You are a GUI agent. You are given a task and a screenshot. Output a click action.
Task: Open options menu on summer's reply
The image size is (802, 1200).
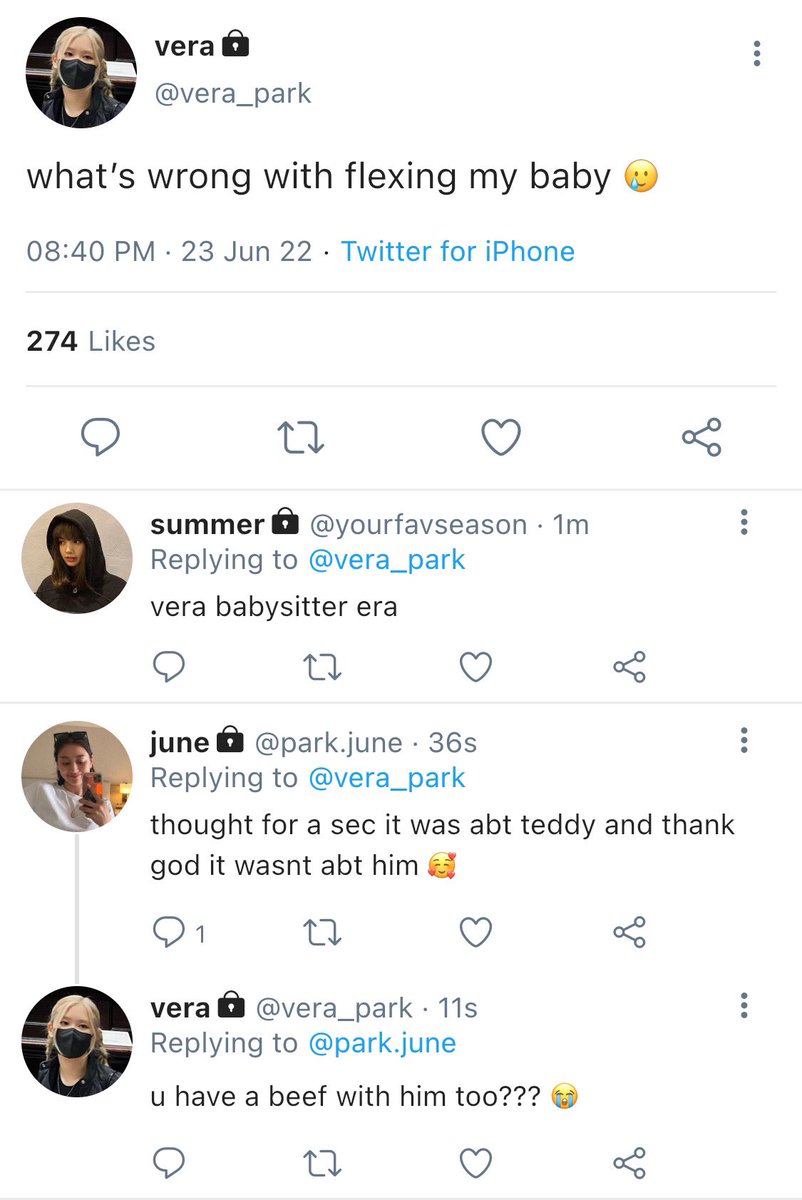tap(743, 523)
